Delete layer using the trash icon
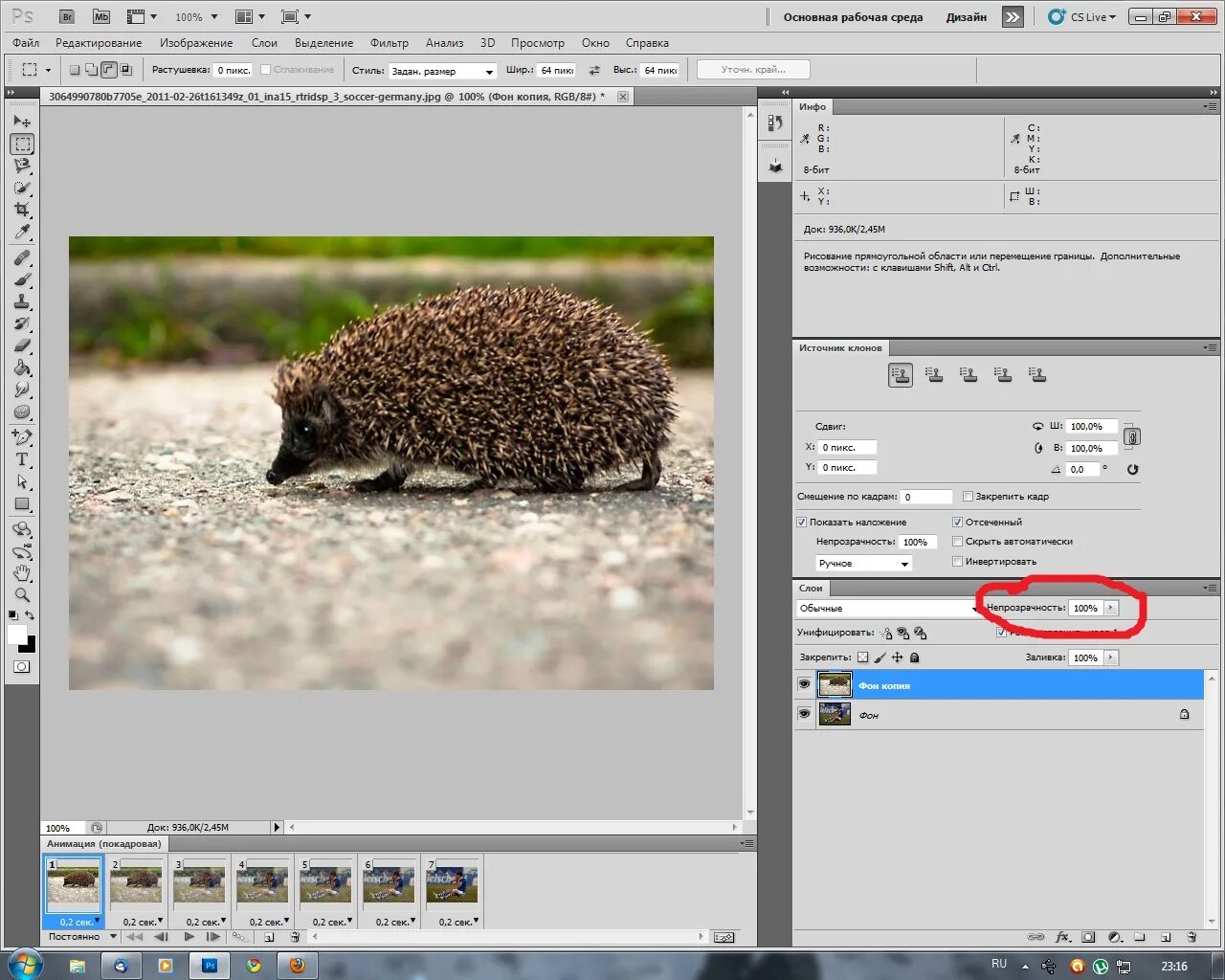This screenshot has width=1225, height=980. point(1192,937)
